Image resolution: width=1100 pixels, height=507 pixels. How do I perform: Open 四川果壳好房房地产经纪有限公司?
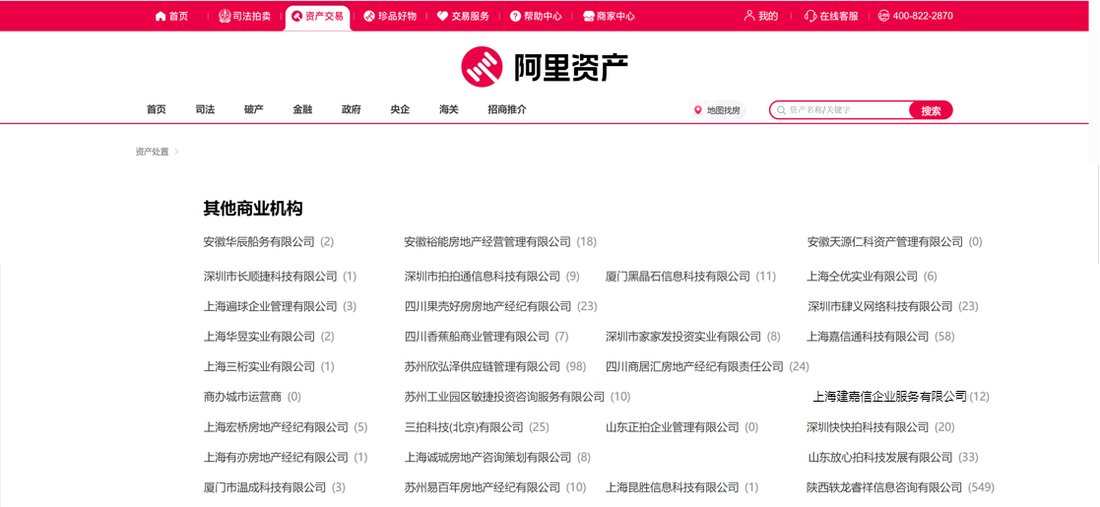pyautogui.click(x=488, y=306)
